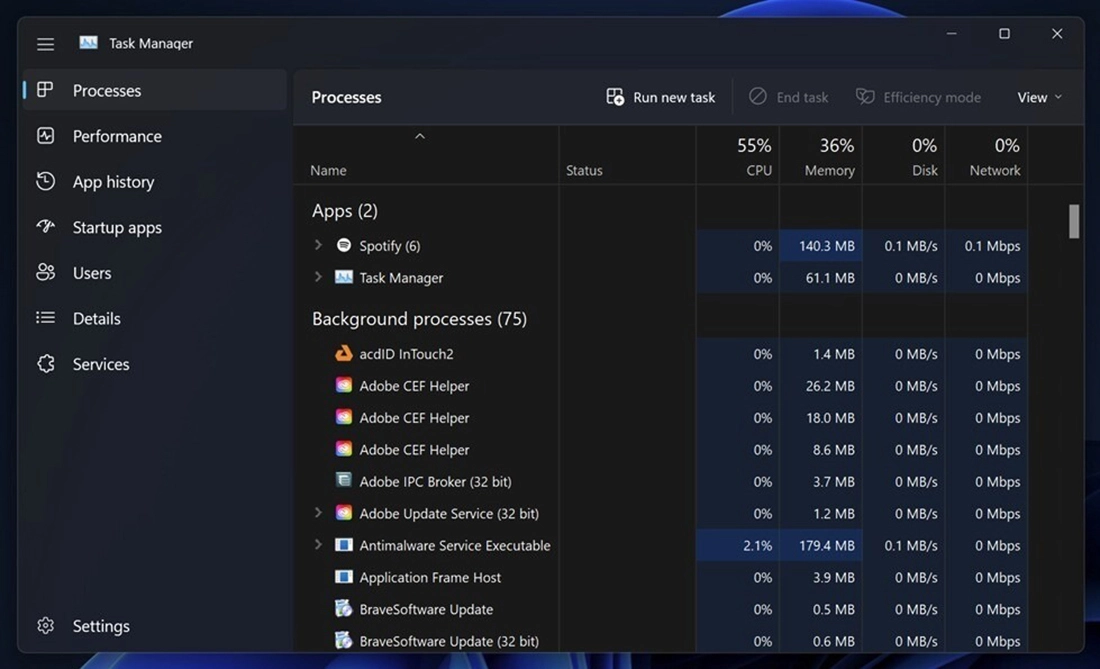The width and height of the screenshot is (1100, 669).
Task: Expand the Spotify (6) process group
Action: [318, 245]
